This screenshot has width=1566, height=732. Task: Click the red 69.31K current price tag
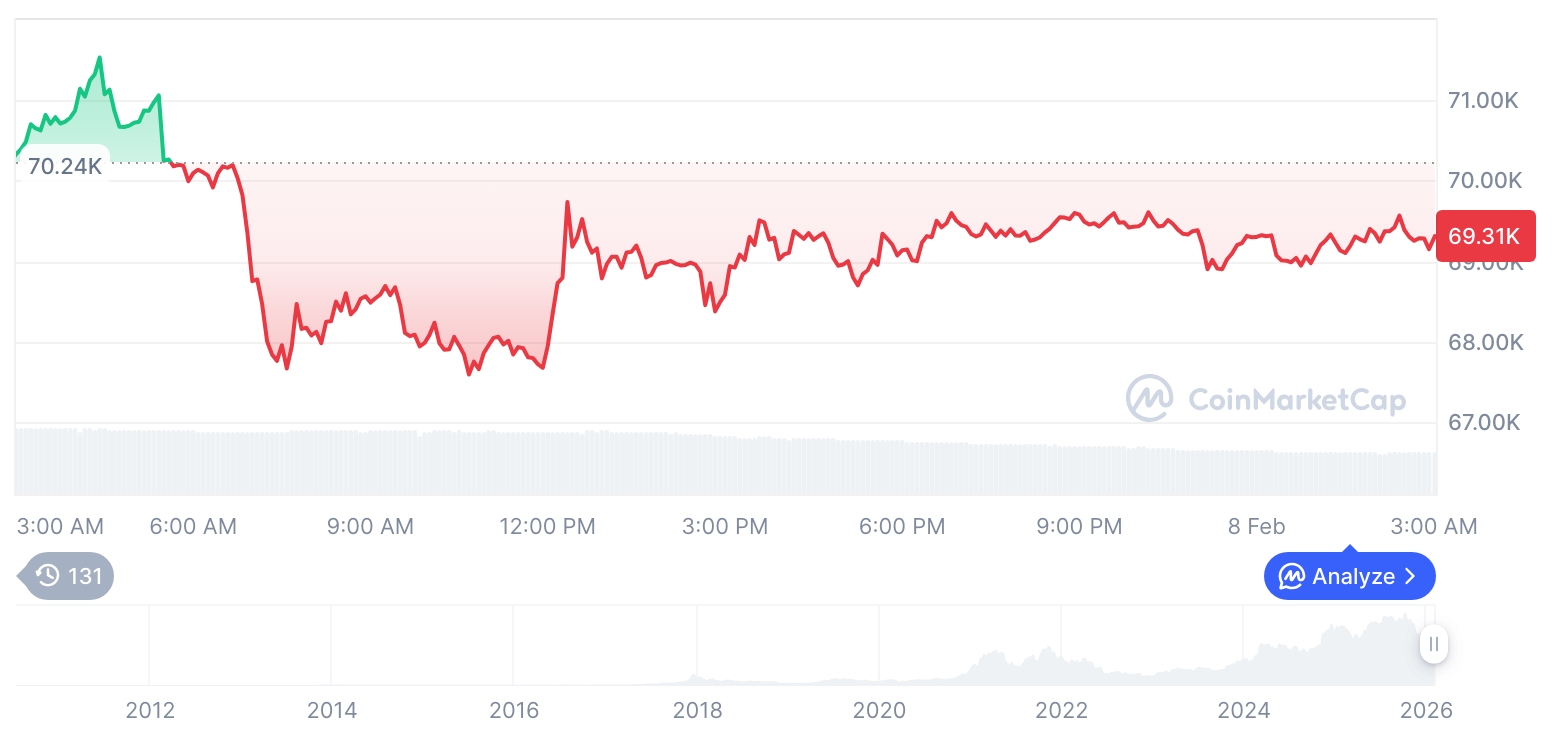pyautogui.click(x=1484, y=237)
